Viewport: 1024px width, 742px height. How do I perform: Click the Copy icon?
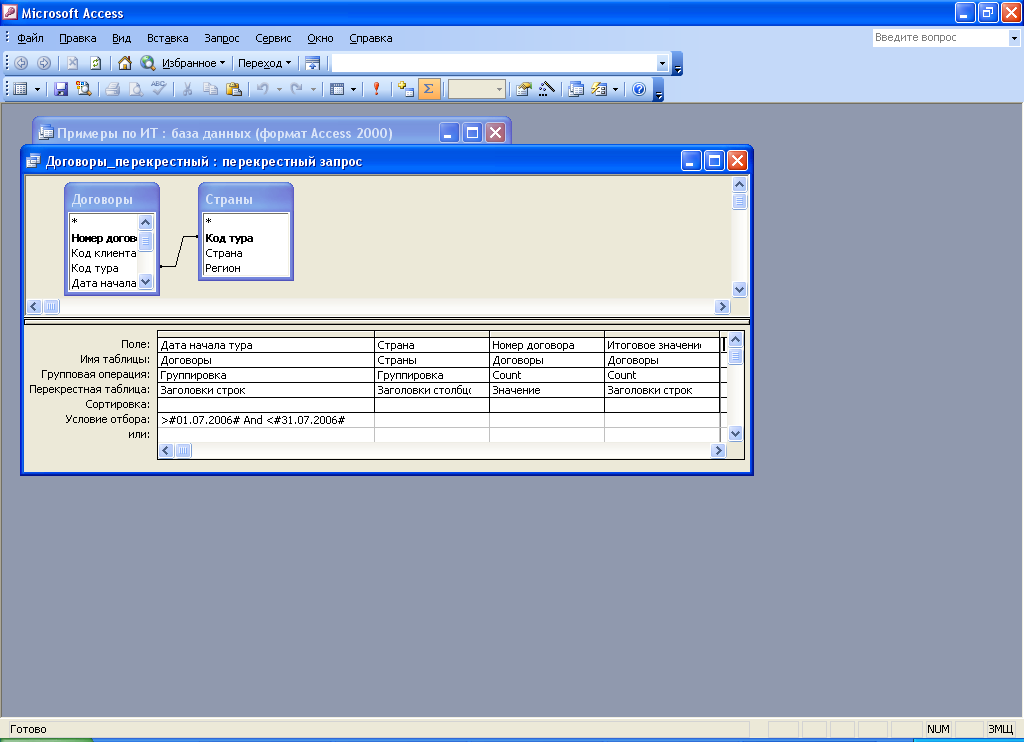coord(210,89)
